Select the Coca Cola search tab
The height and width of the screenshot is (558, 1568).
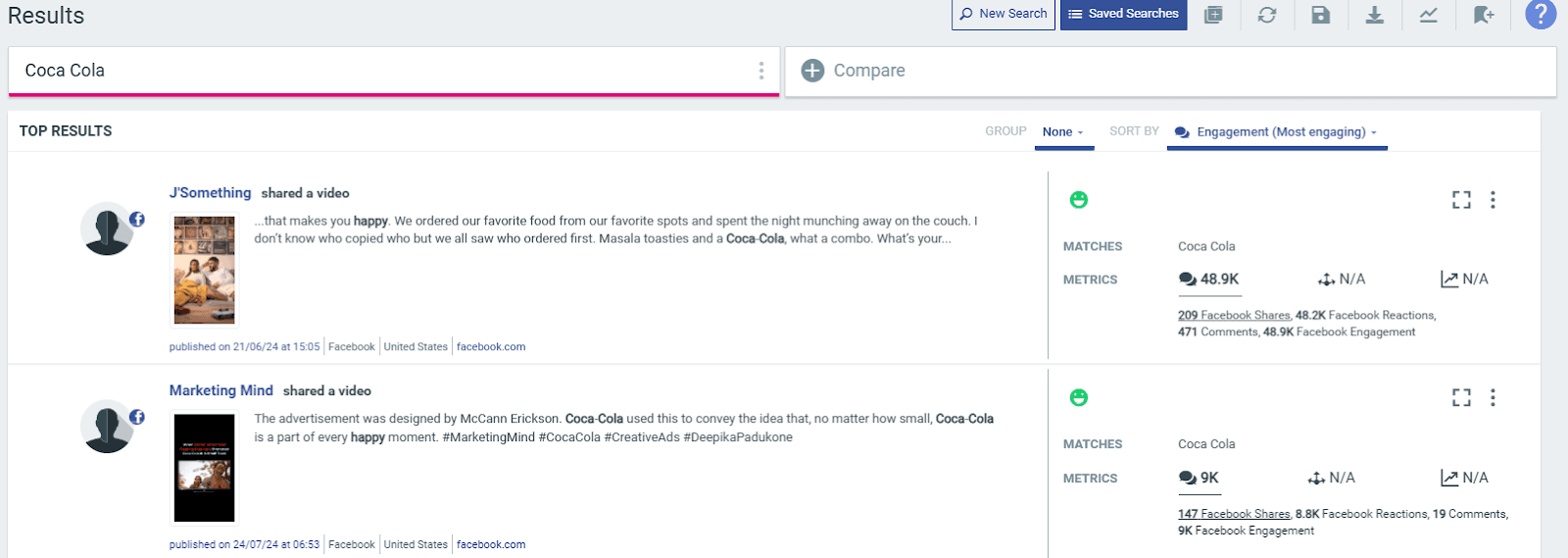pyautogui.click(x=394, y=71)
